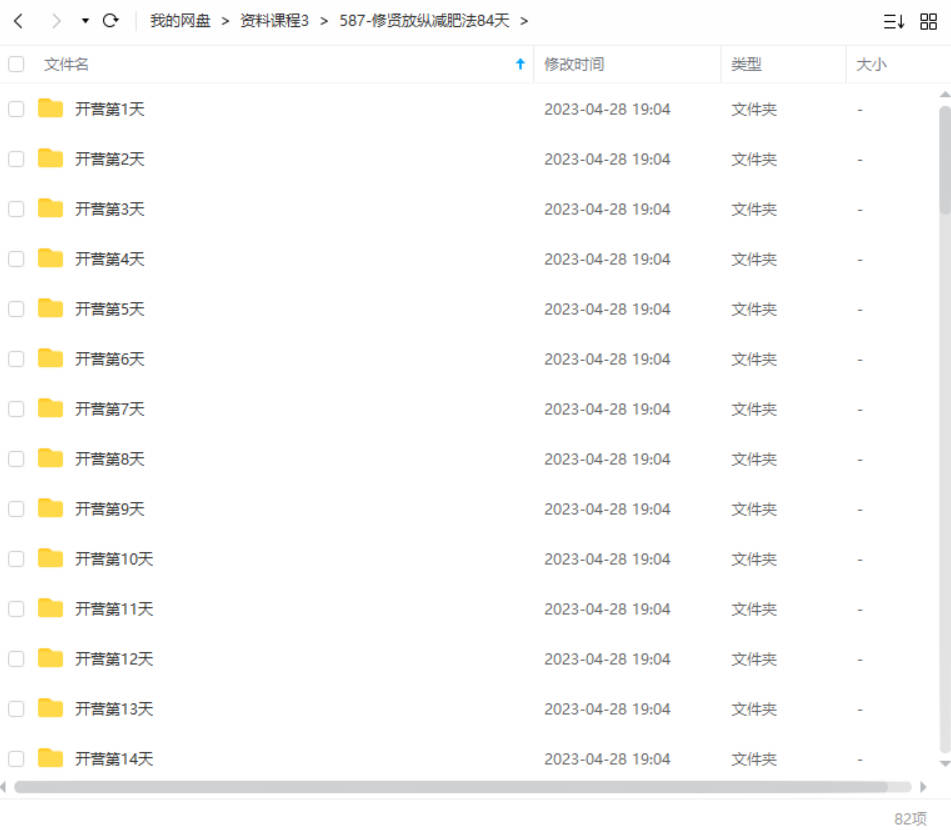The height and width of the screenshot is (830, 951).
Task: Check the box for 开营第7天
Action: click(x=16, y=409)
